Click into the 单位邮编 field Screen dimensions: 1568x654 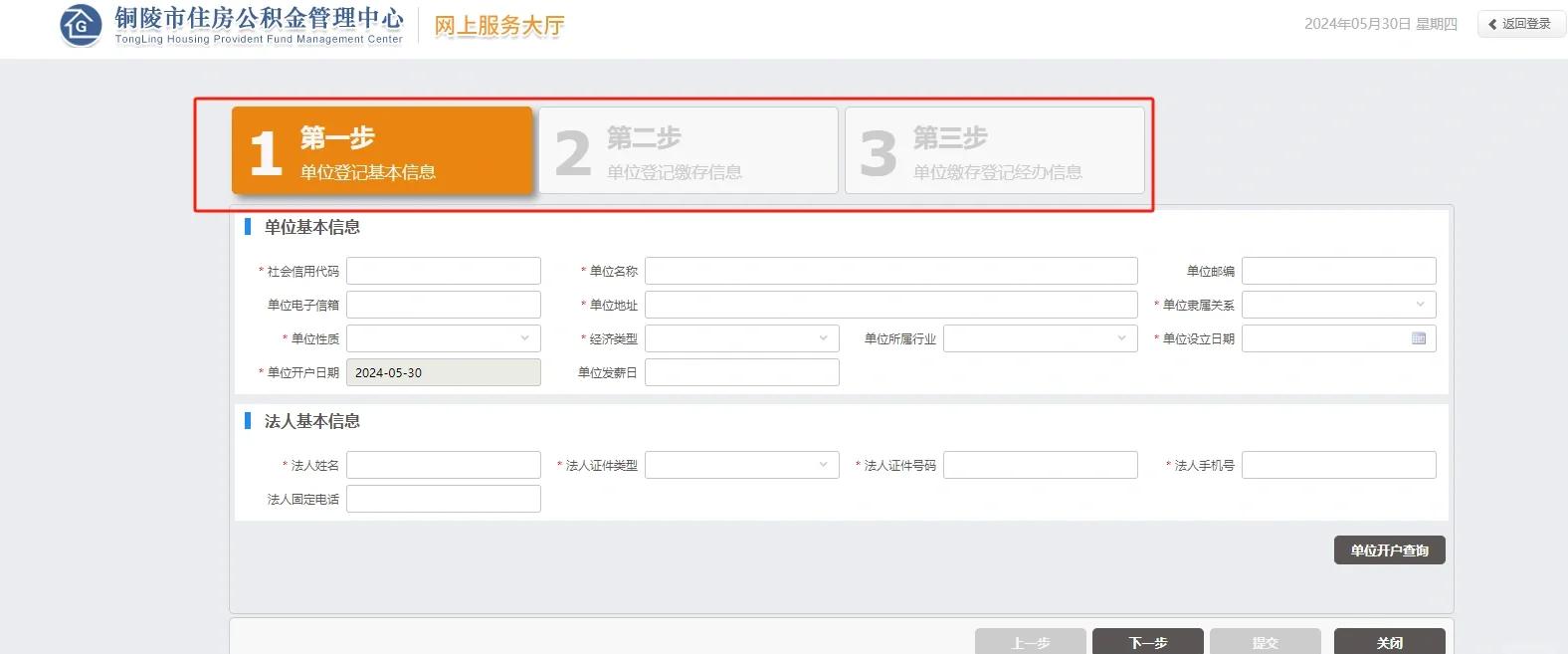pos(1339,271)
